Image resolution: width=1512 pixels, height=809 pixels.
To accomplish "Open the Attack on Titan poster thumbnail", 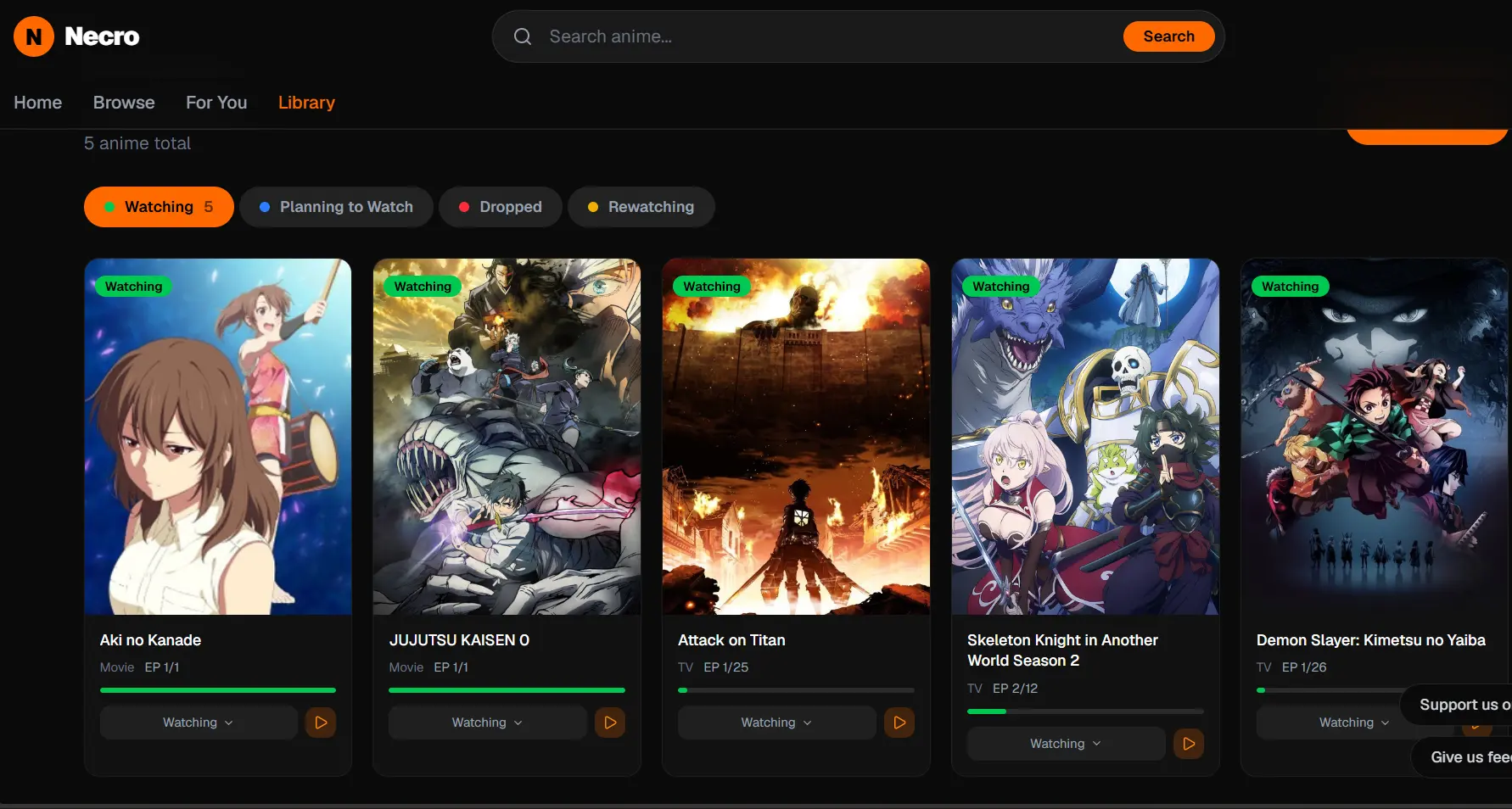I will [x=796, y=437].
